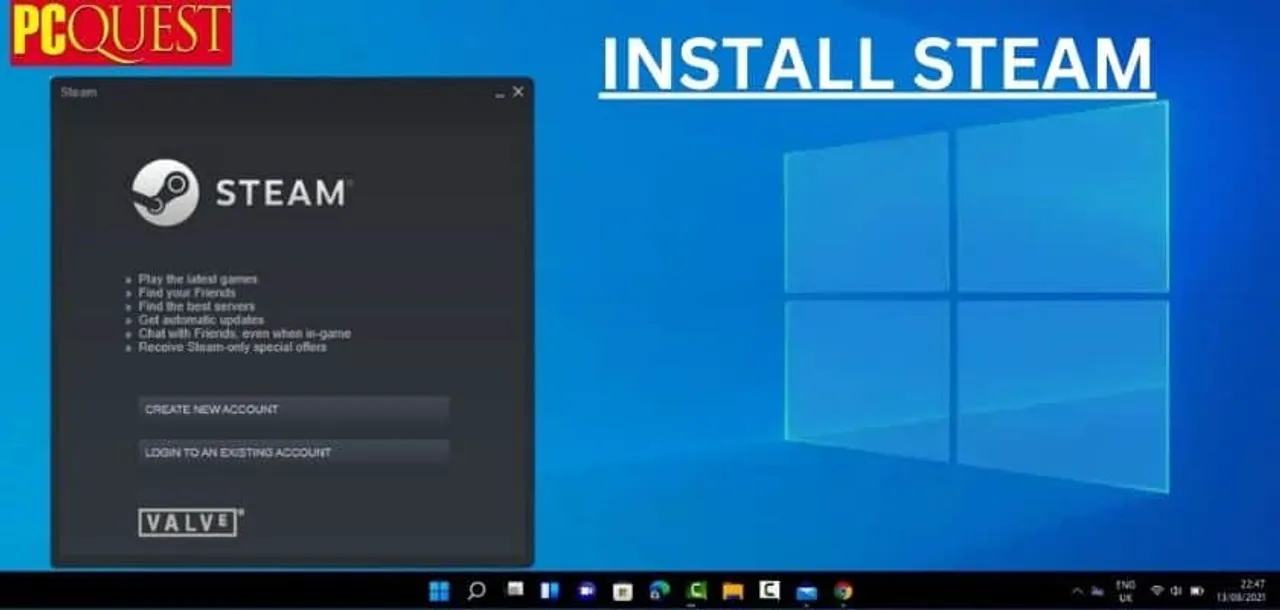Open the clock showing 22:47
1280x610 pixels.
(x=1240, y=591)
